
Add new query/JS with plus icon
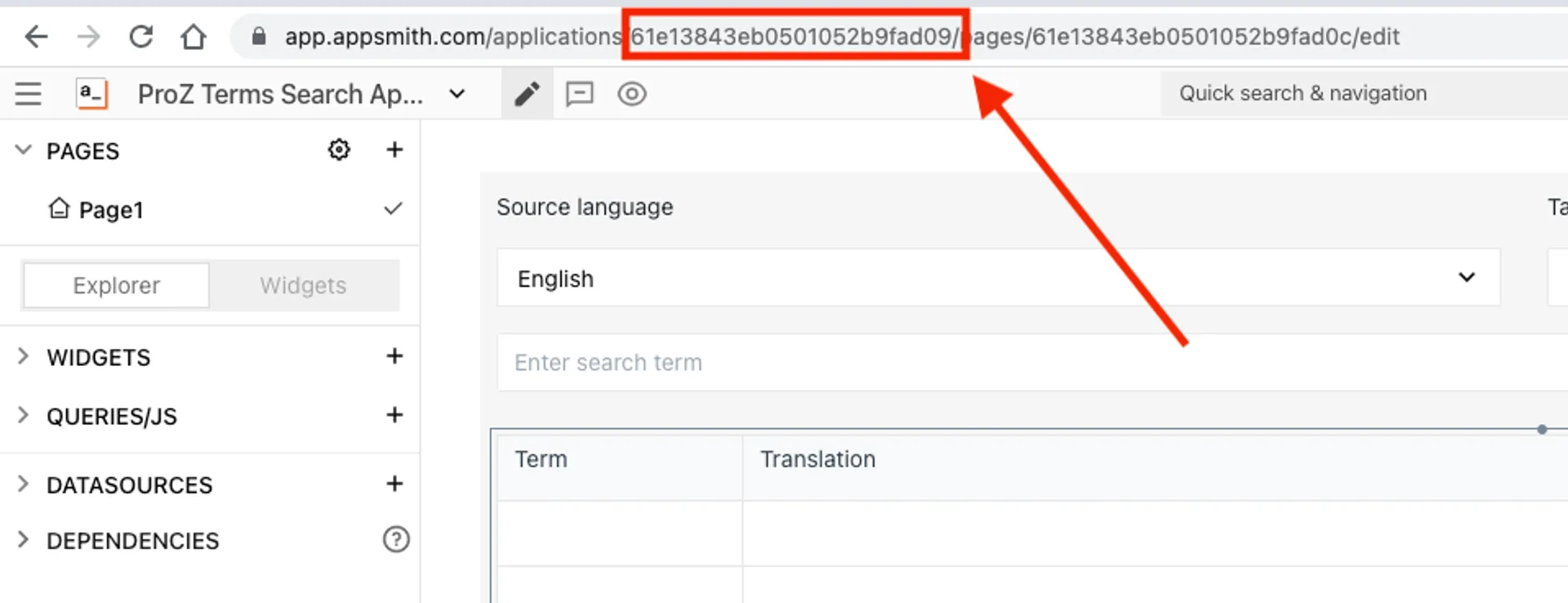[394, 415]
